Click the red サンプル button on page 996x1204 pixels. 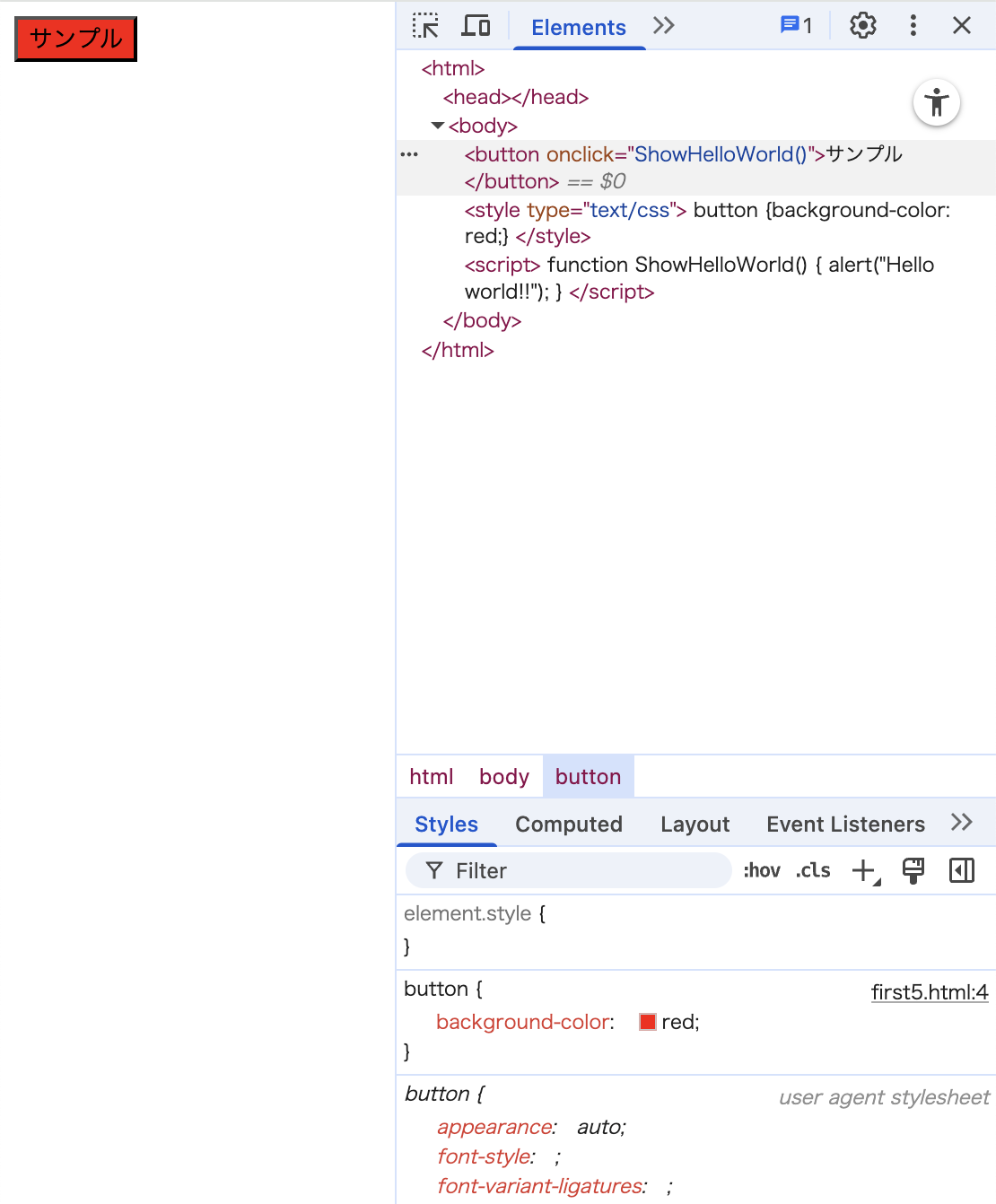(75, 39)
